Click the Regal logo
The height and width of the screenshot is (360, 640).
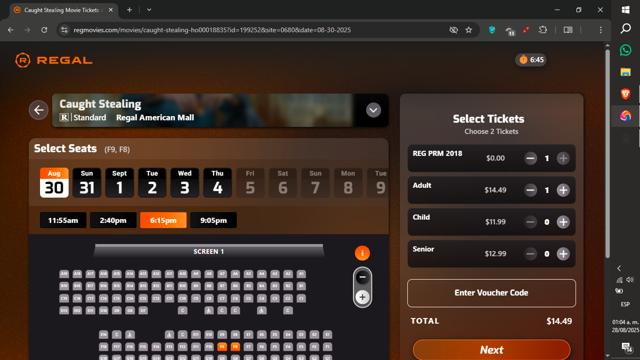[x=53, y=60]
